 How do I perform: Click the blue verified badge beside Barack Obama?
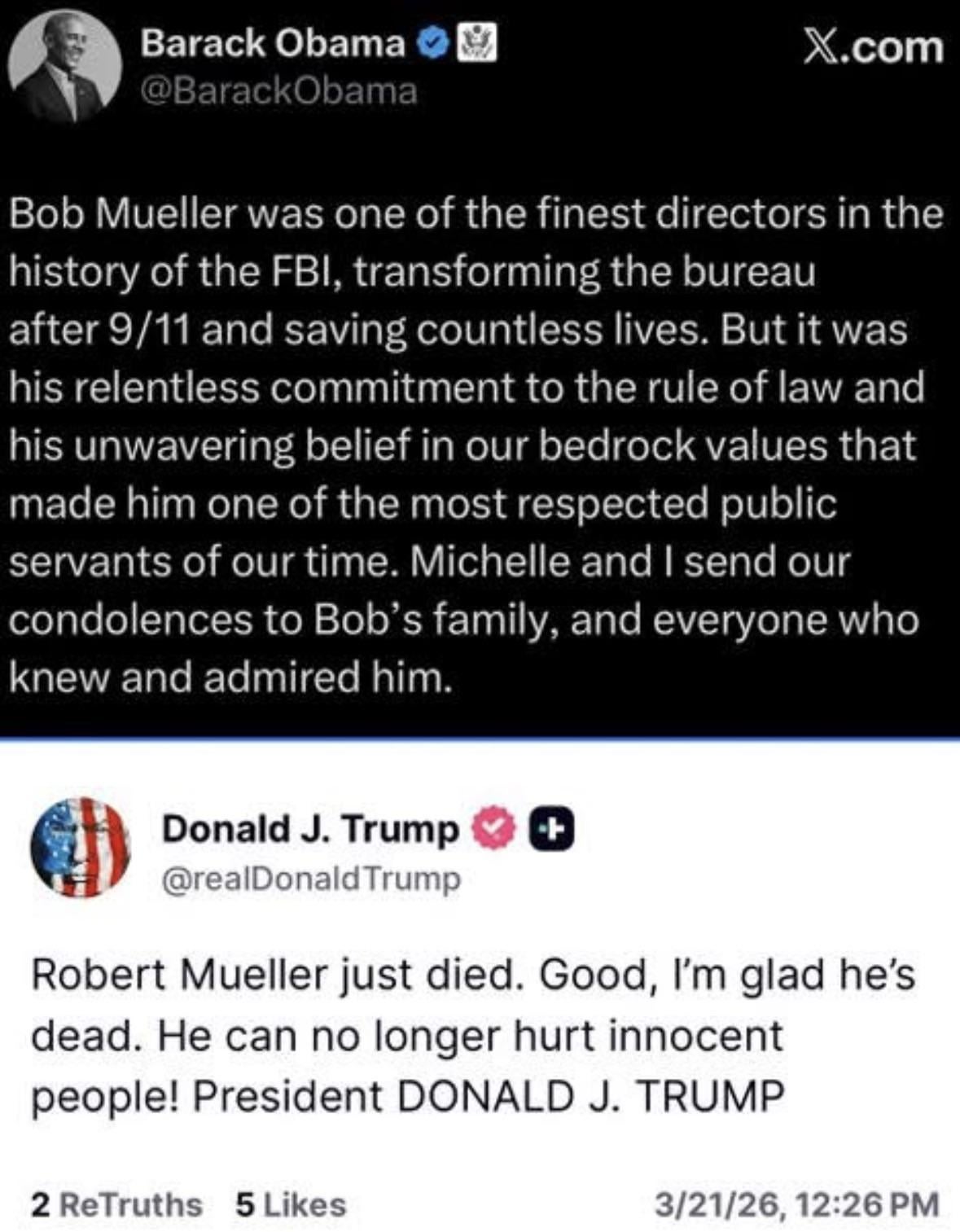click(432, 44)
